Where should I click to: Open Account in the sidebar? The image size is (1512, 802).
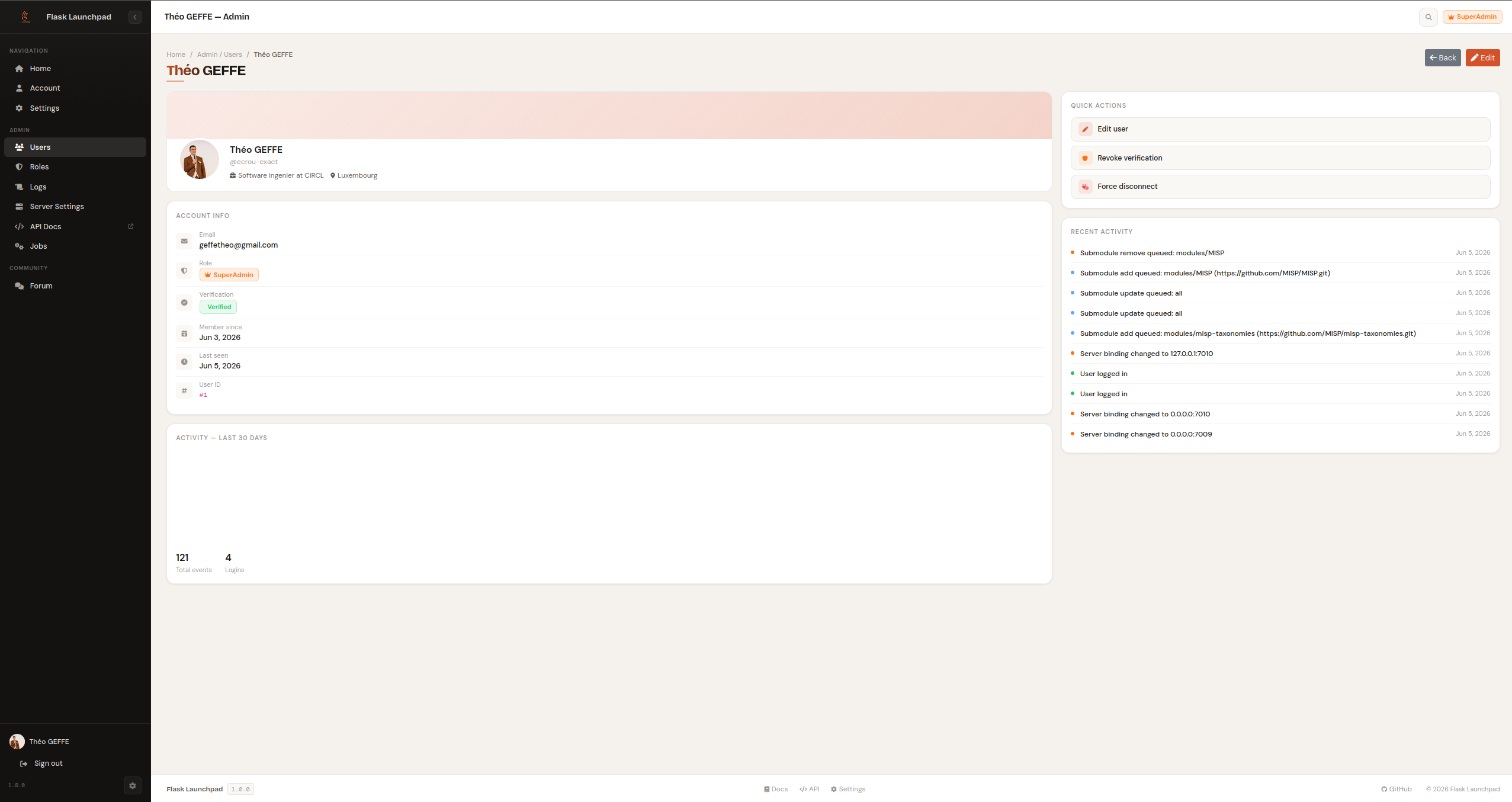pyautogui.click(x=75, y=88)
